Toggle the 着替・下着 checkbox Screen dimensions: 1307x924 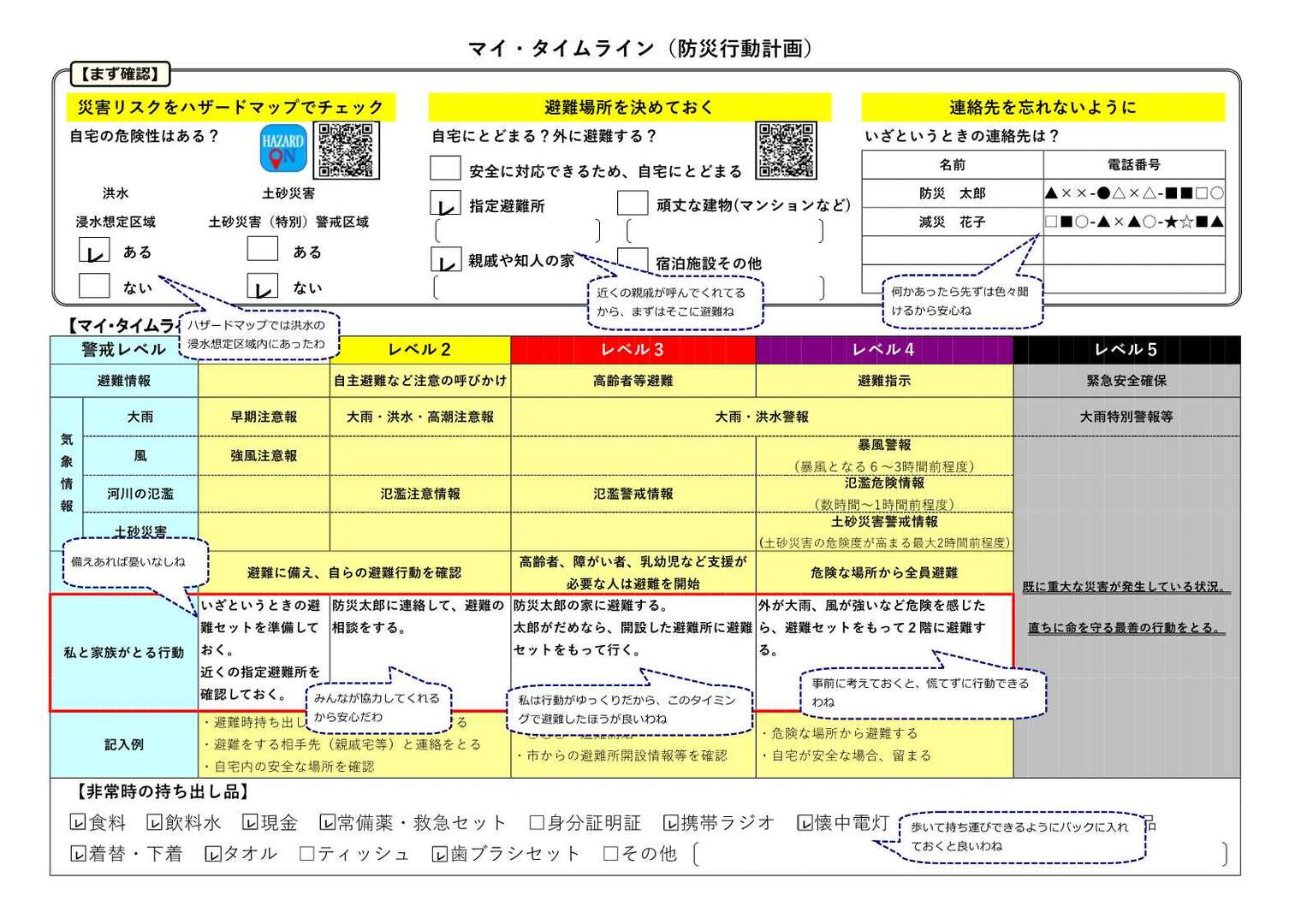78,854
